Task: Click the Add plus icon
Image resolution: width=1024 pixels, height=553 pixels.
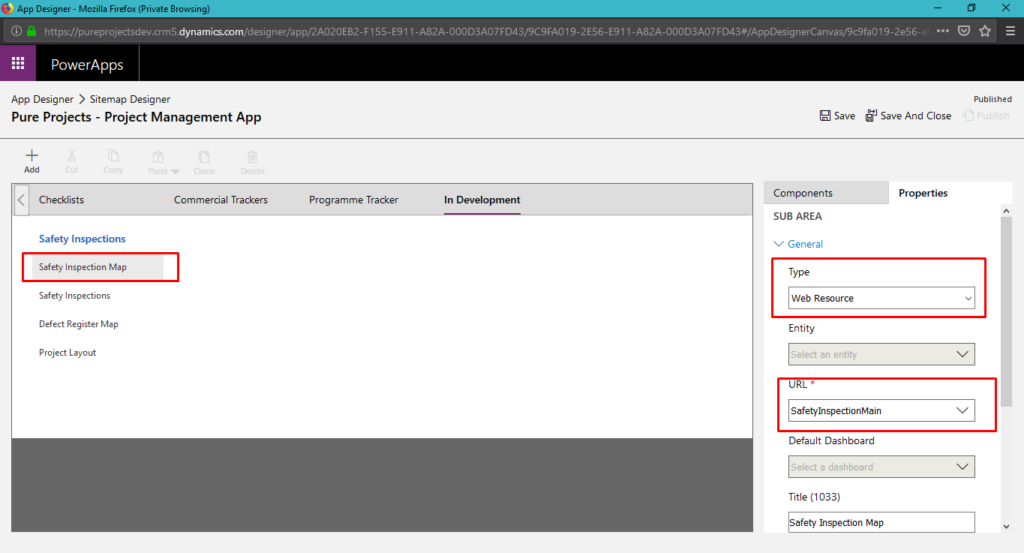Action: (31, 155)
